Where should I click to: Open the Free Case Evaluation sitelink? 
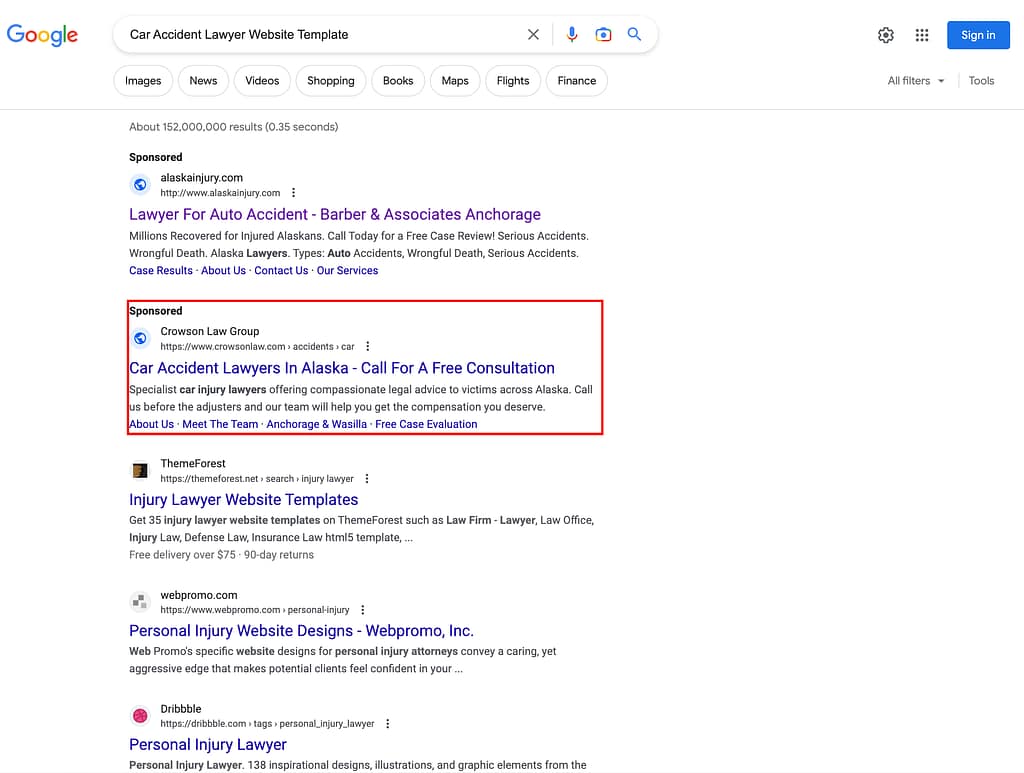426,424
